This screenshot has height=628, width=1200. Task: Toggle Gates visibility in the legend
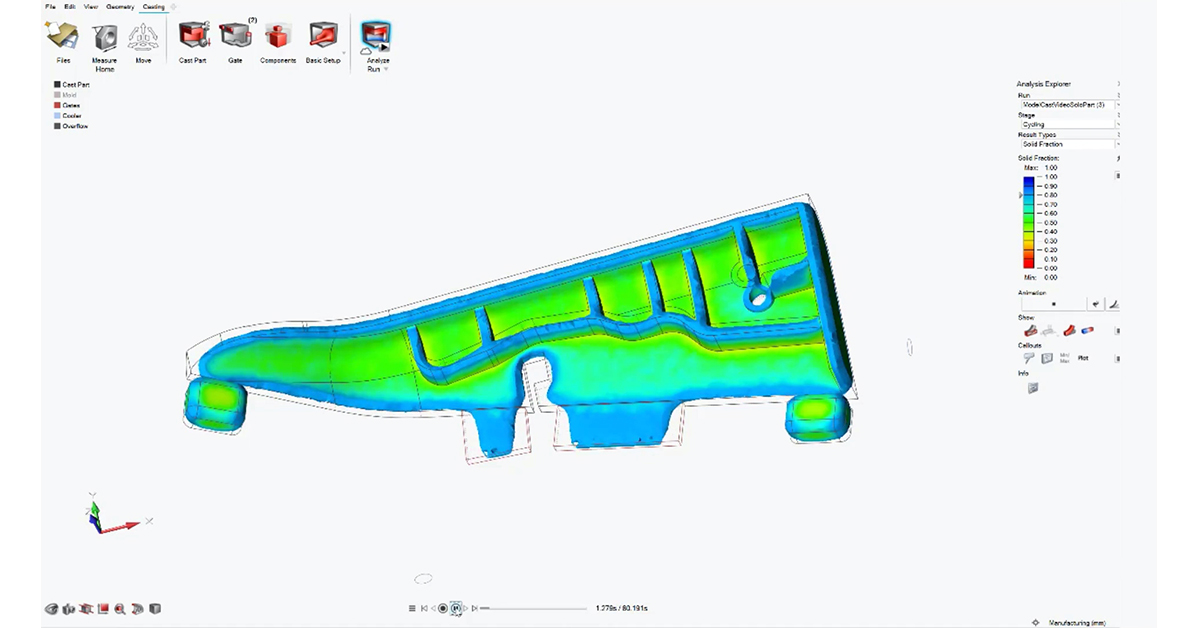58,105
